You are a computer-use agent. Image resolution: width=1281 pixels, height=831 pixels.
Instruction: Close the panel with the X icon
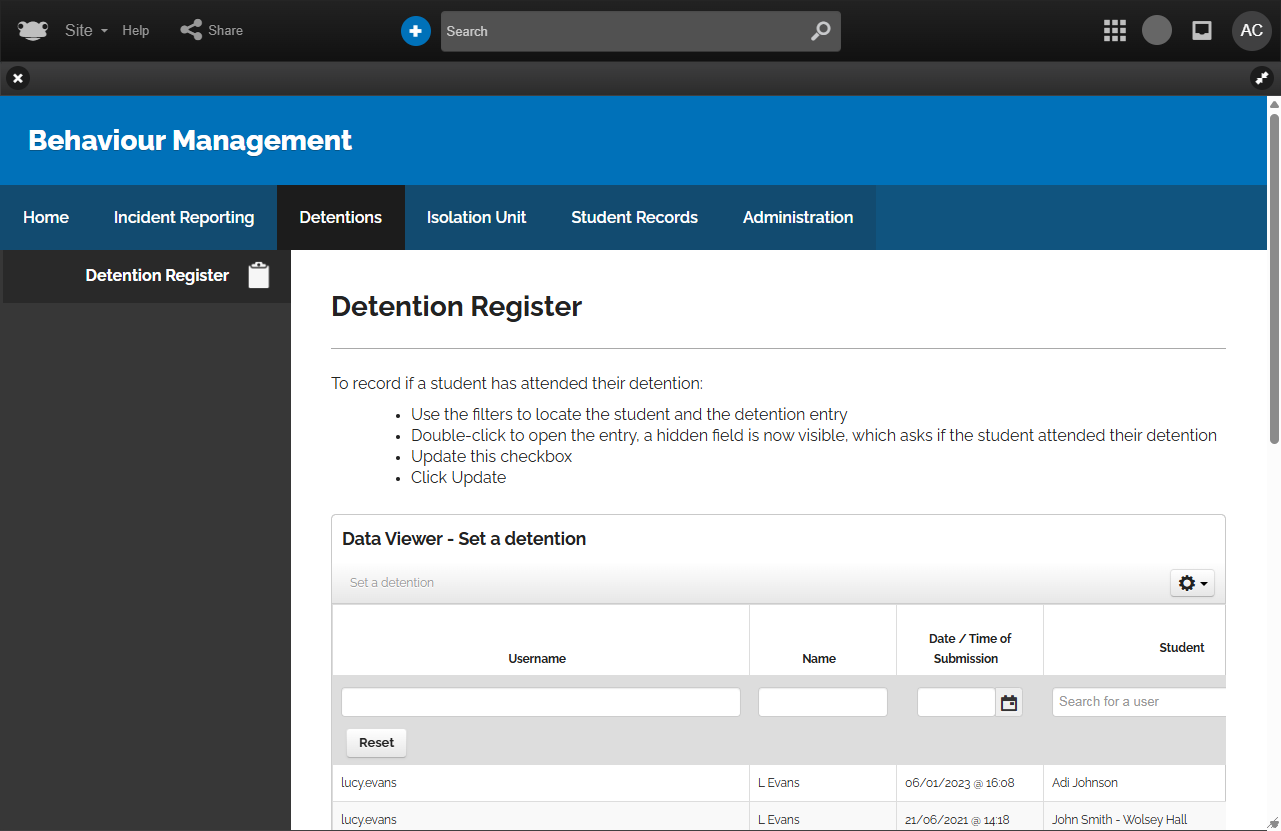pos(18,78)
